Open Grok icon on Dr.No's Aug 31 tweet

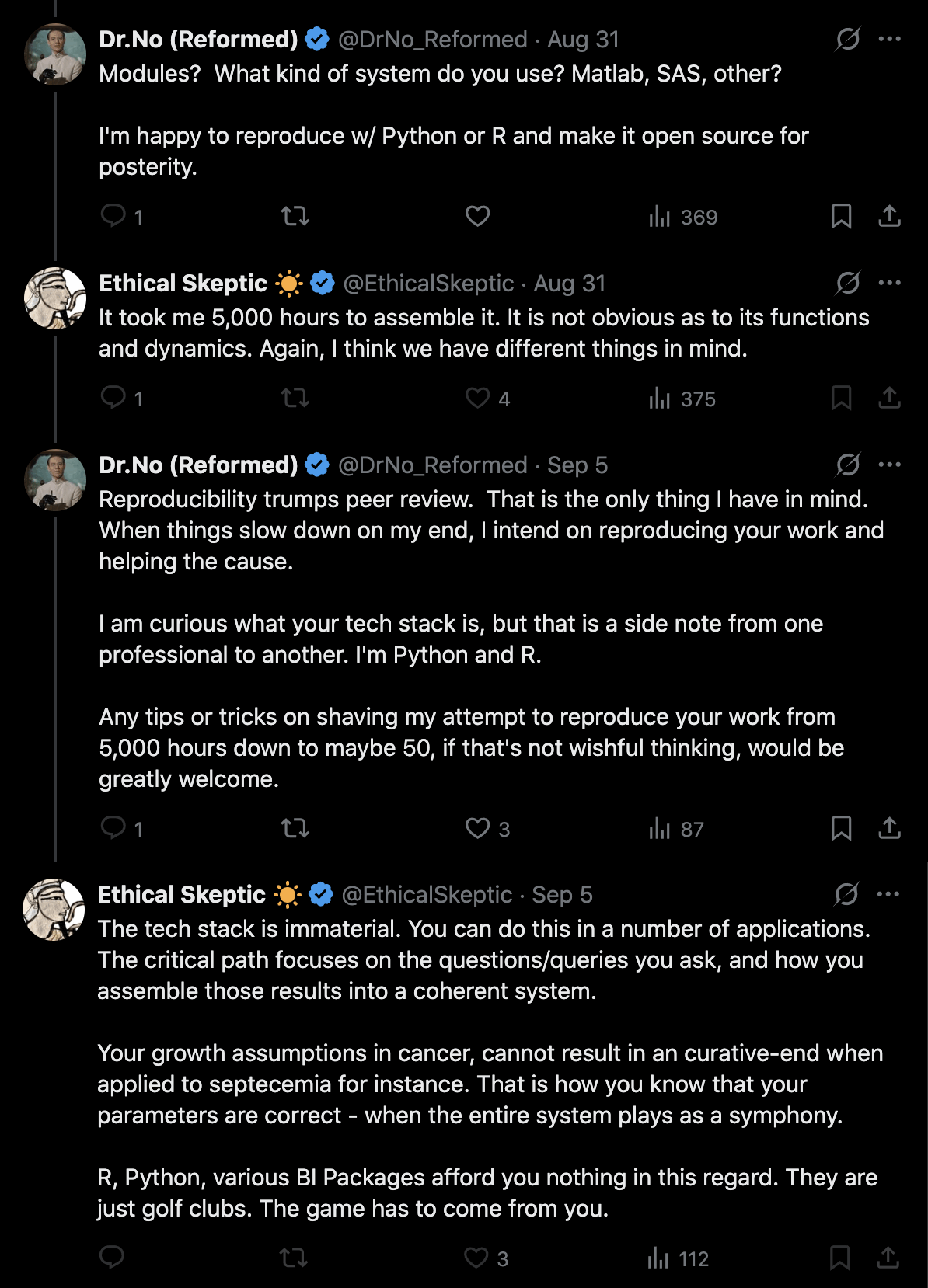coord(847,39)
